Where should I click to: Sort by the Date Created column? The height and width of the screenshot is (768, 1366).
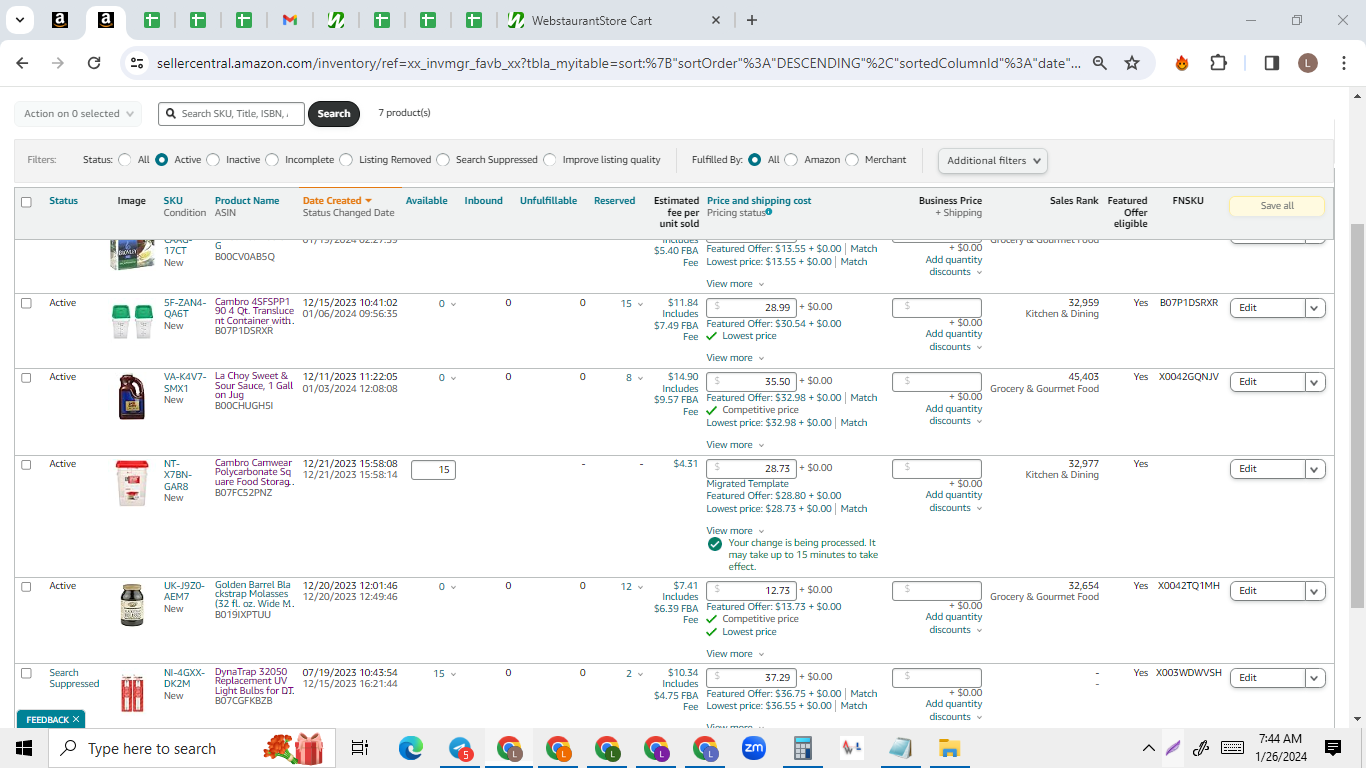coord(337,201)
